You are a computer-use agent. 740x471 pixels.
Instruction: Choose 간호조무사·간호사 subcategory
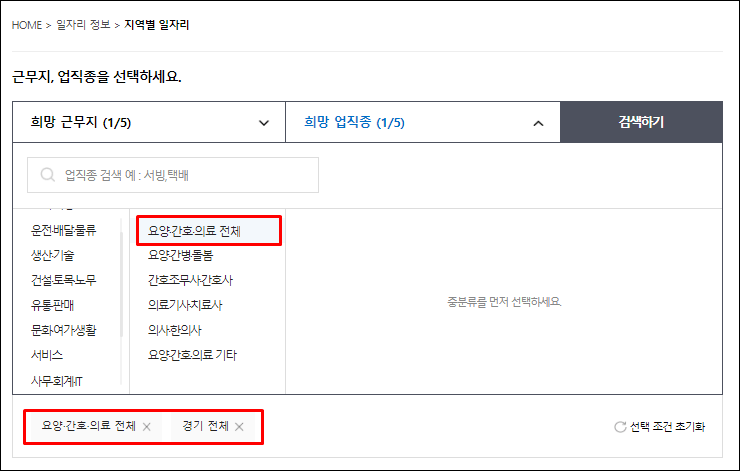coord(190,280)
